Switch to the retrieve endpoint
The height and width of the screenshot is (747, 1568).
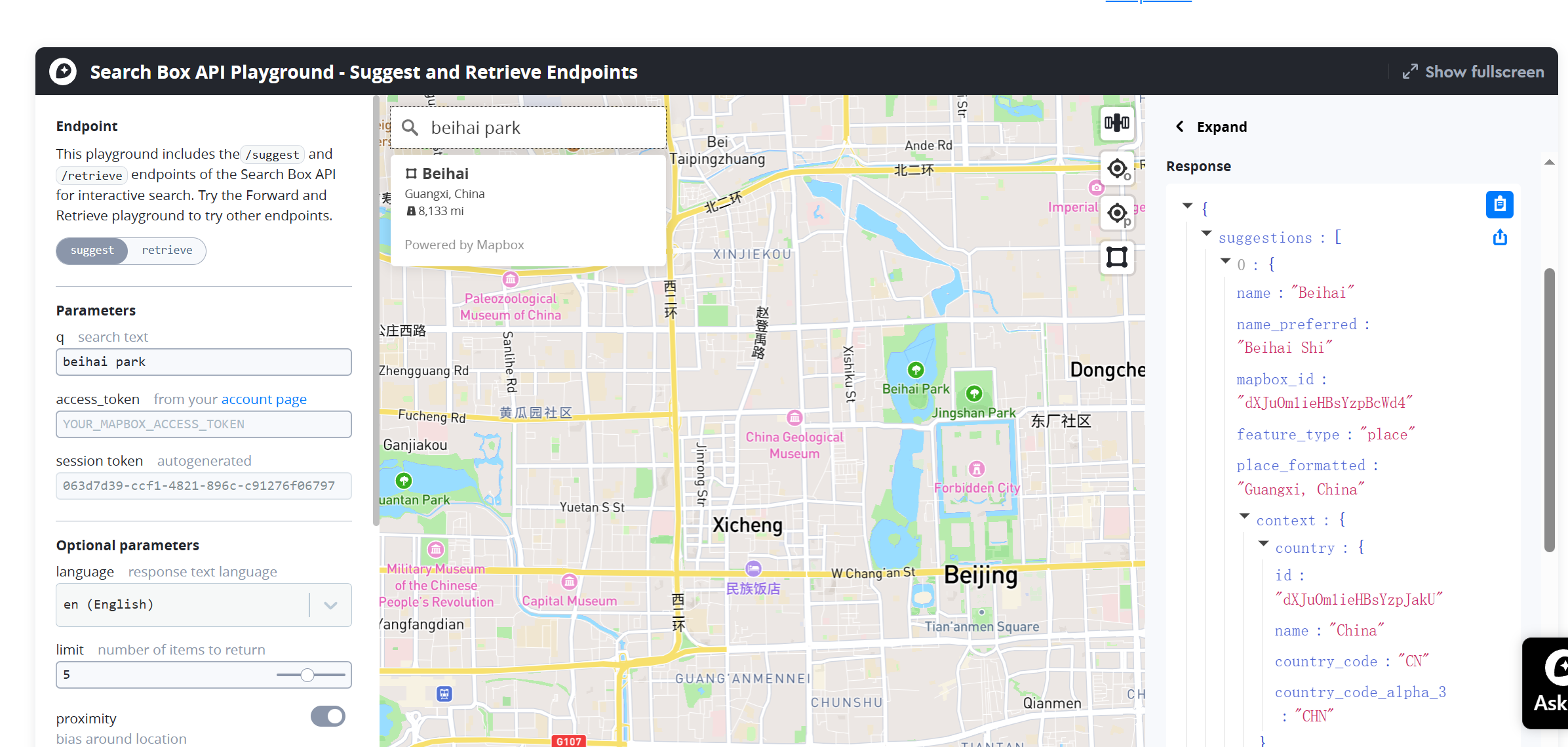pos(167,251)
